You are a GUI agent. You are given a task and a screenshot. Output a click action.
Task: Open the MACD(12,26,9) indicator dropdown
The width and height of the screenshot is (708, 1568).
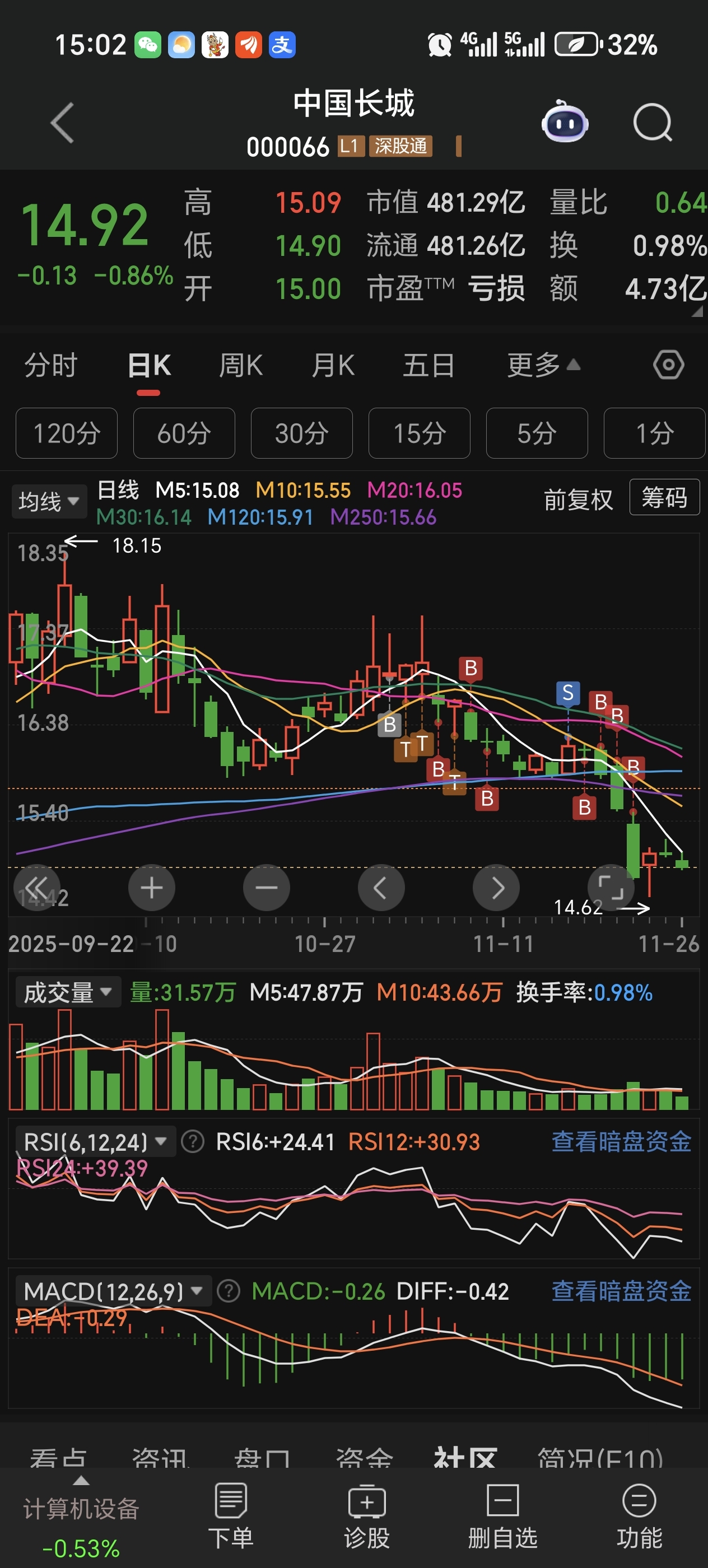pyautogui.click(x=113, y=1290)
